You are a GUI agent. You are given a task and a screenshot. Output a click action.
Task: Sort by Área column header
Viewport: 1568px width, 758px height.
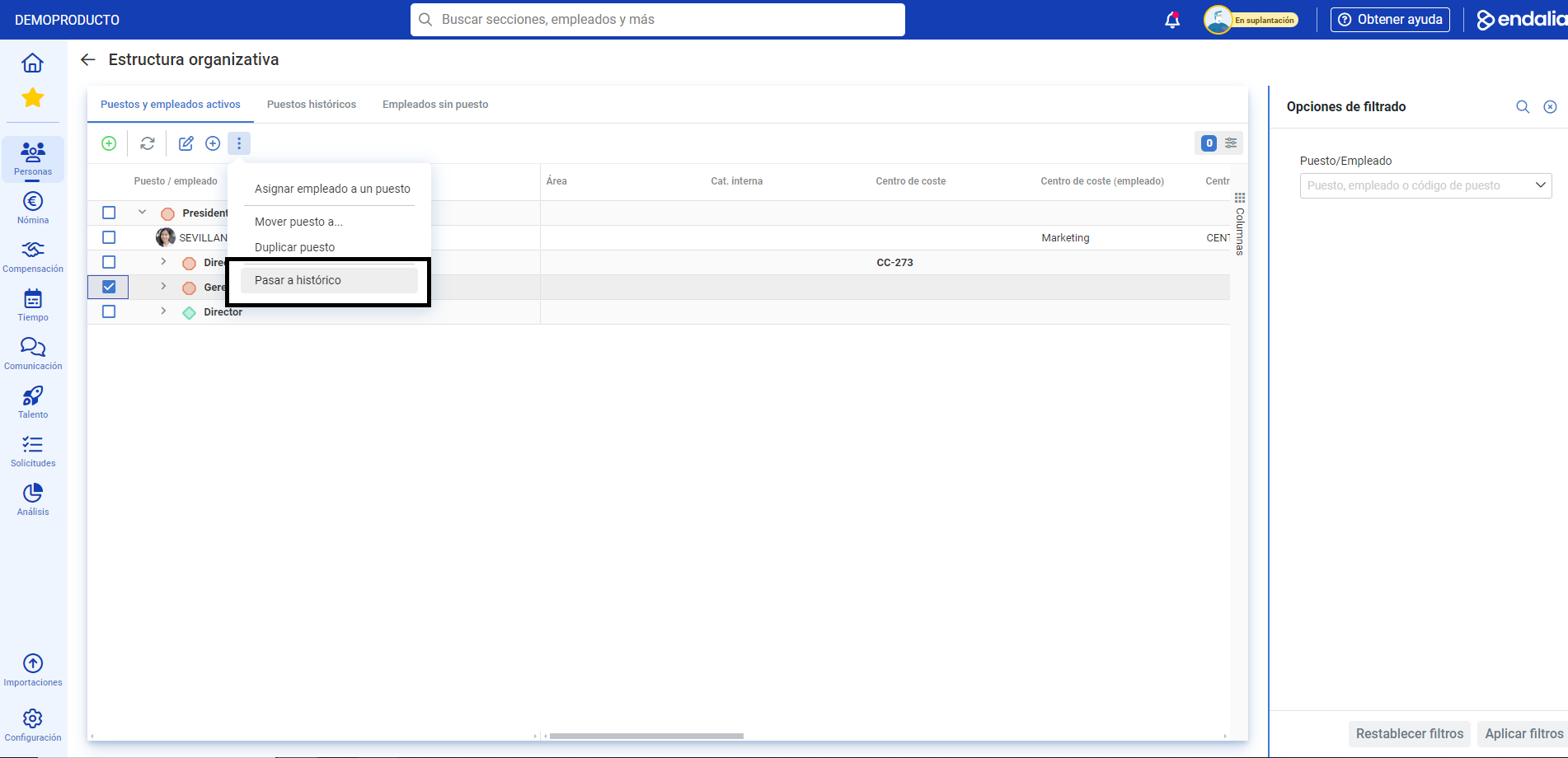coord(556,181)
